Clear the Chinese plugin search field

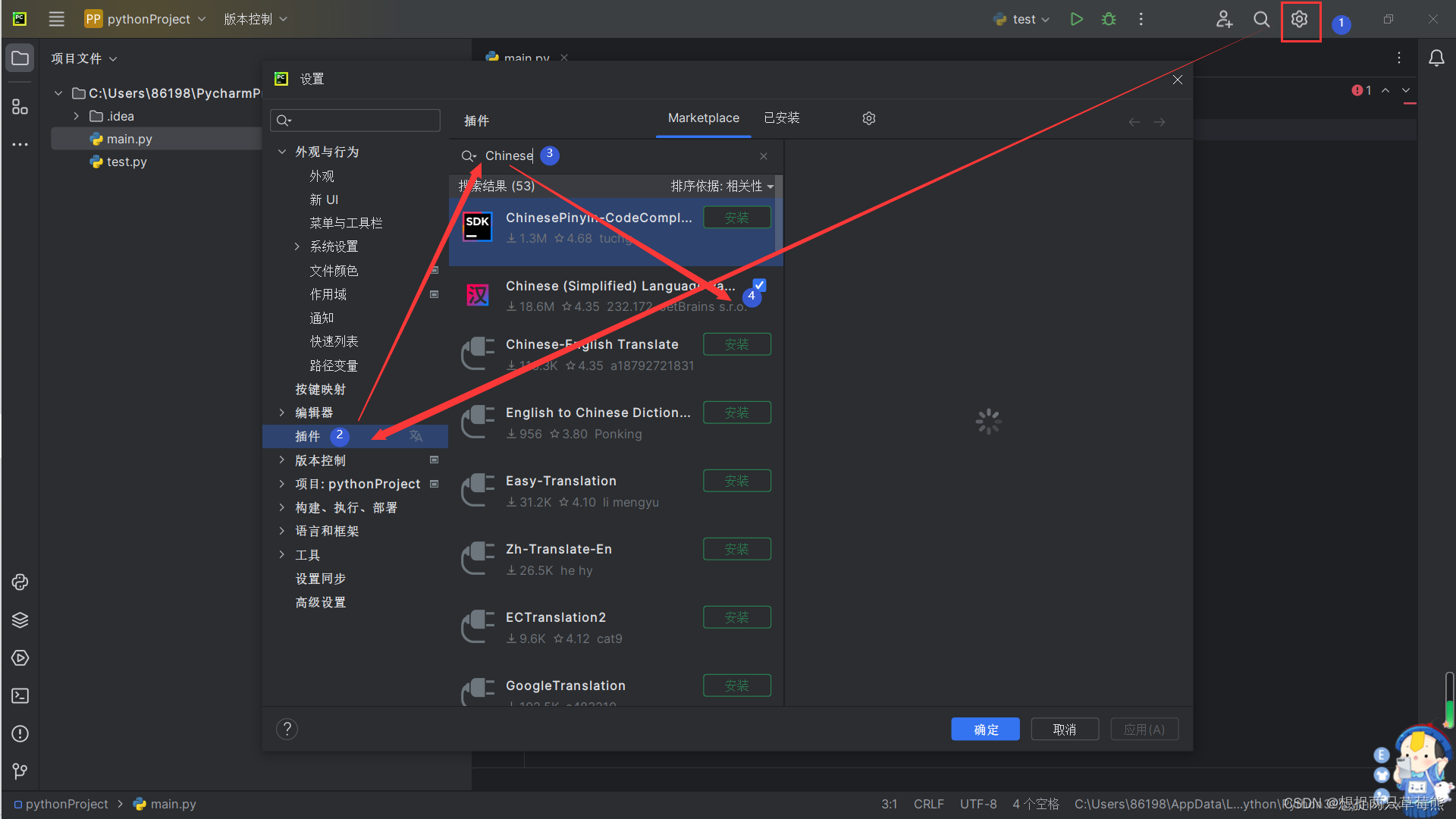pyautogui.click(x=764, y=155)
